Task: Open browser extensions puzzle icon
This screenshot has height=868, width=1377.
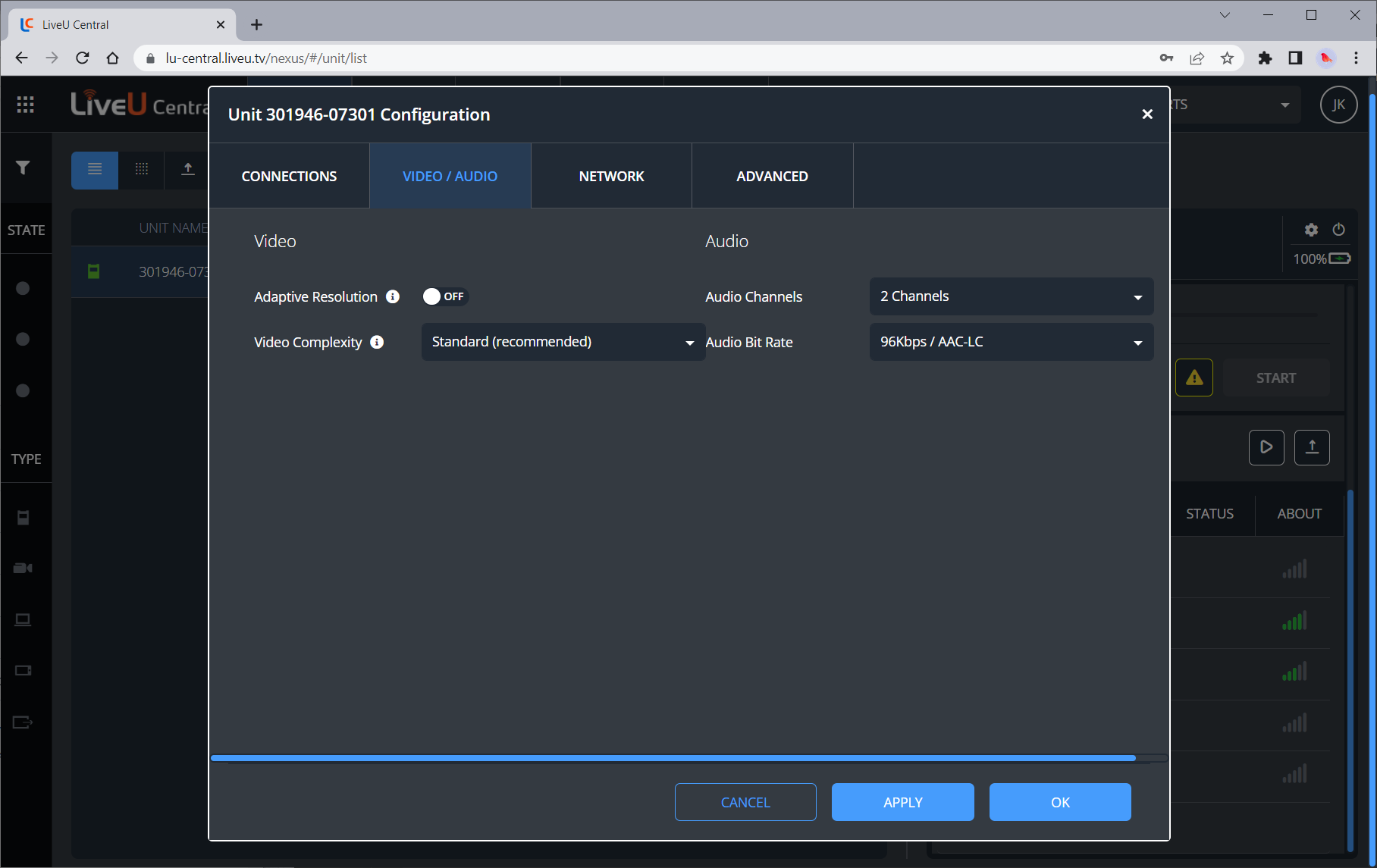Action: coord(1265,58)
